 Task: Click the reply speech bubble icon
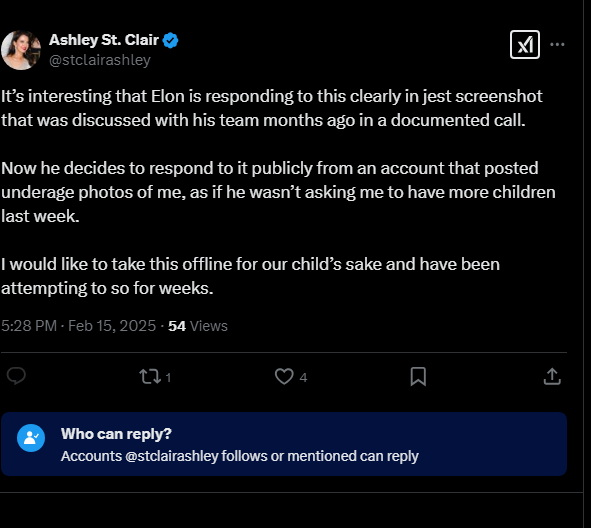click(16, 376)
